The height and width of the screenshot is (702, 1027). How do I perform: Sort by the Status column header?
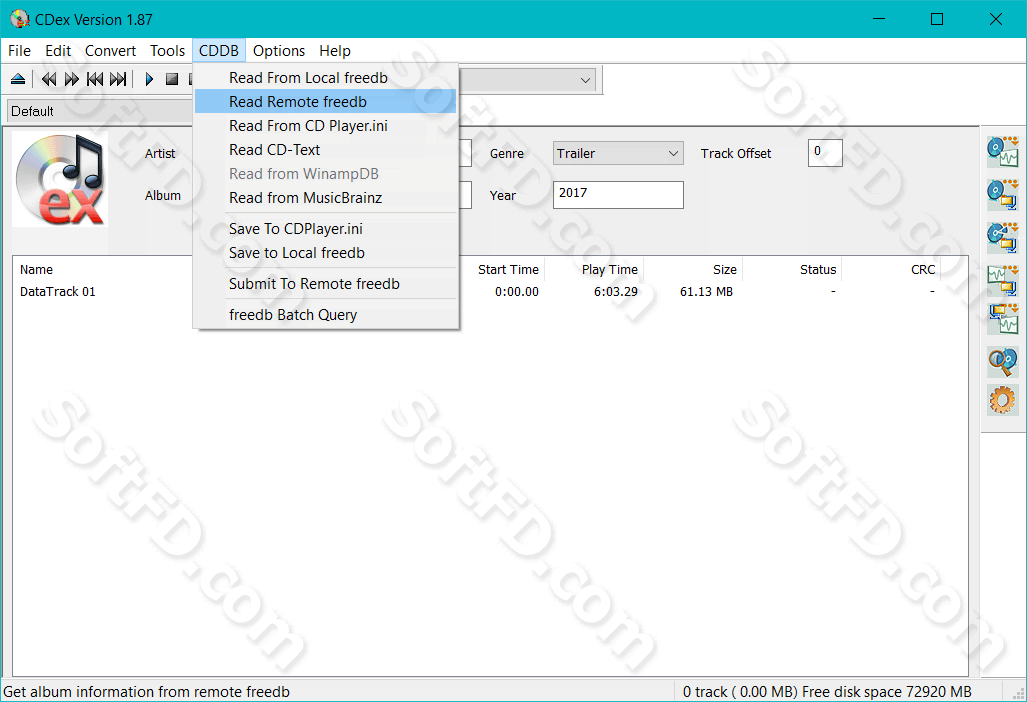tap(817, 270)
